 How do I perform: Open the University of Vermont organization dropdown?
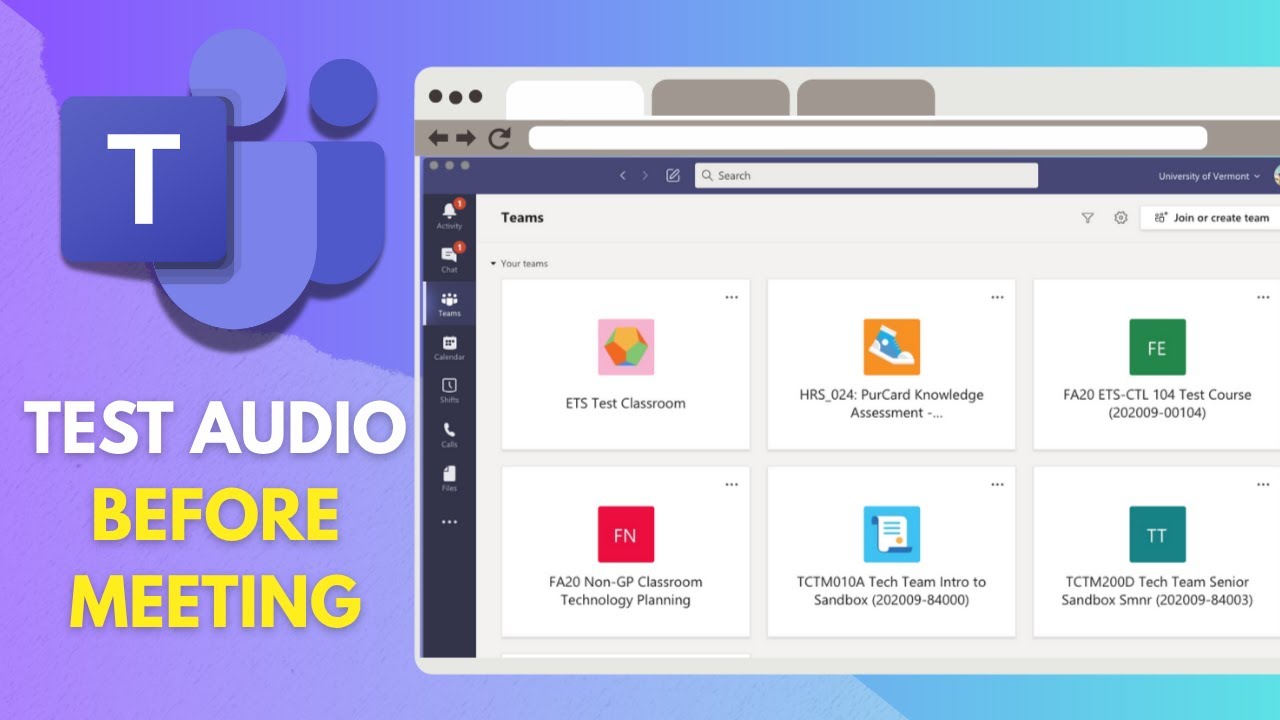pyautogui.click(x=1209, y=176)
